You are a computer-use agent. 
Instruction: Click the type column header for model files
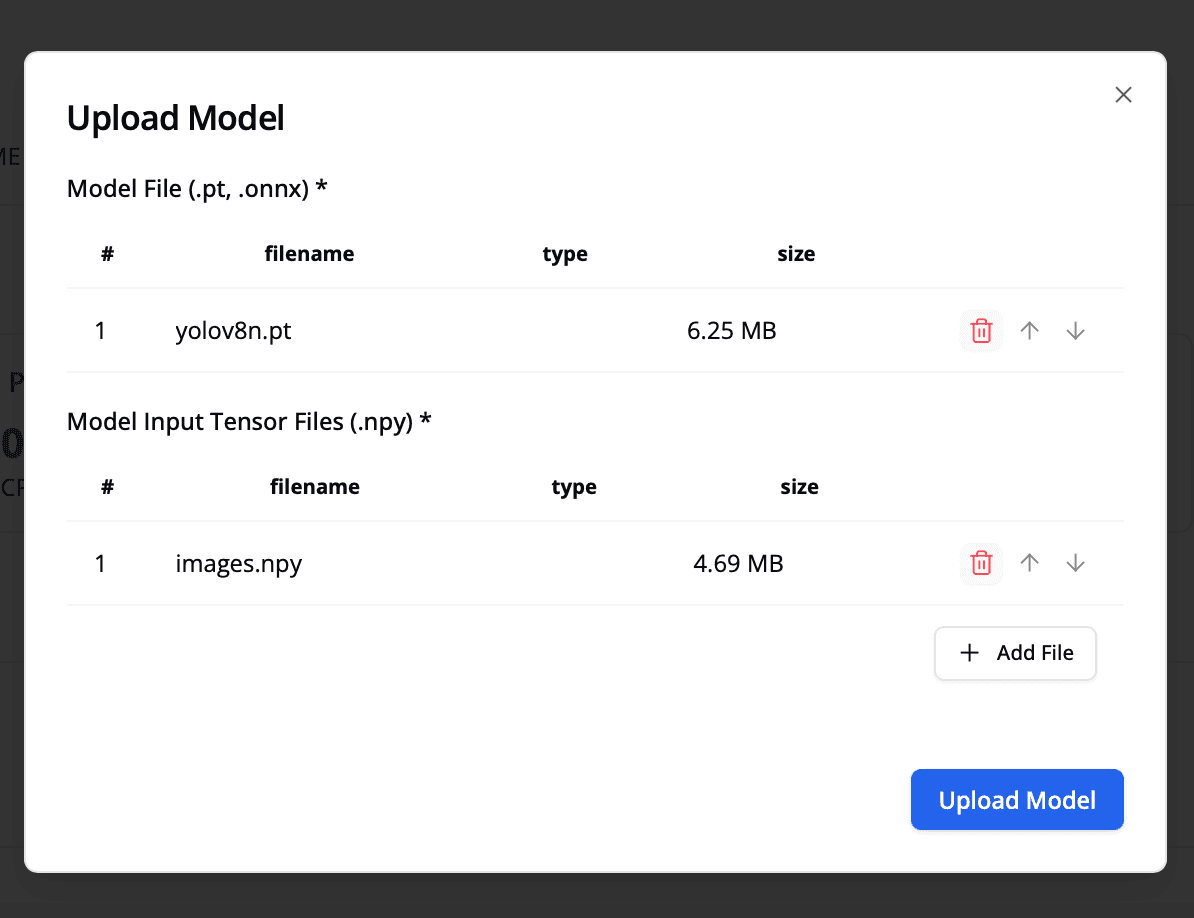[565, 253]
